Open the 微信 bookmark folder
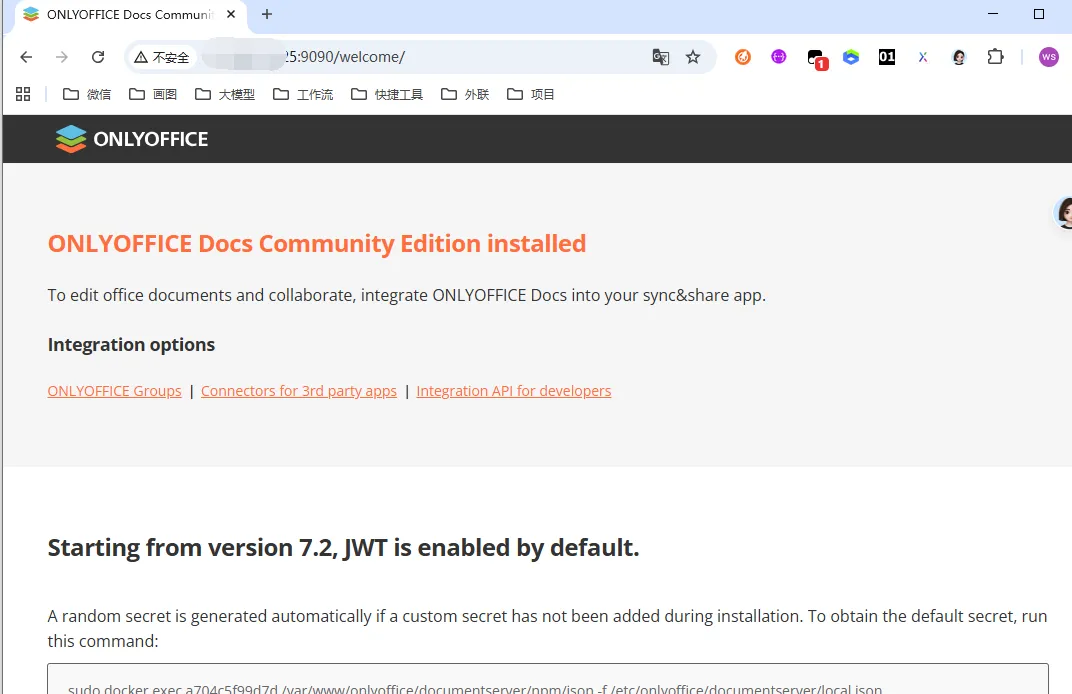Image resolution: width=1072 pixels, height=694 pixels. point(87,94)
